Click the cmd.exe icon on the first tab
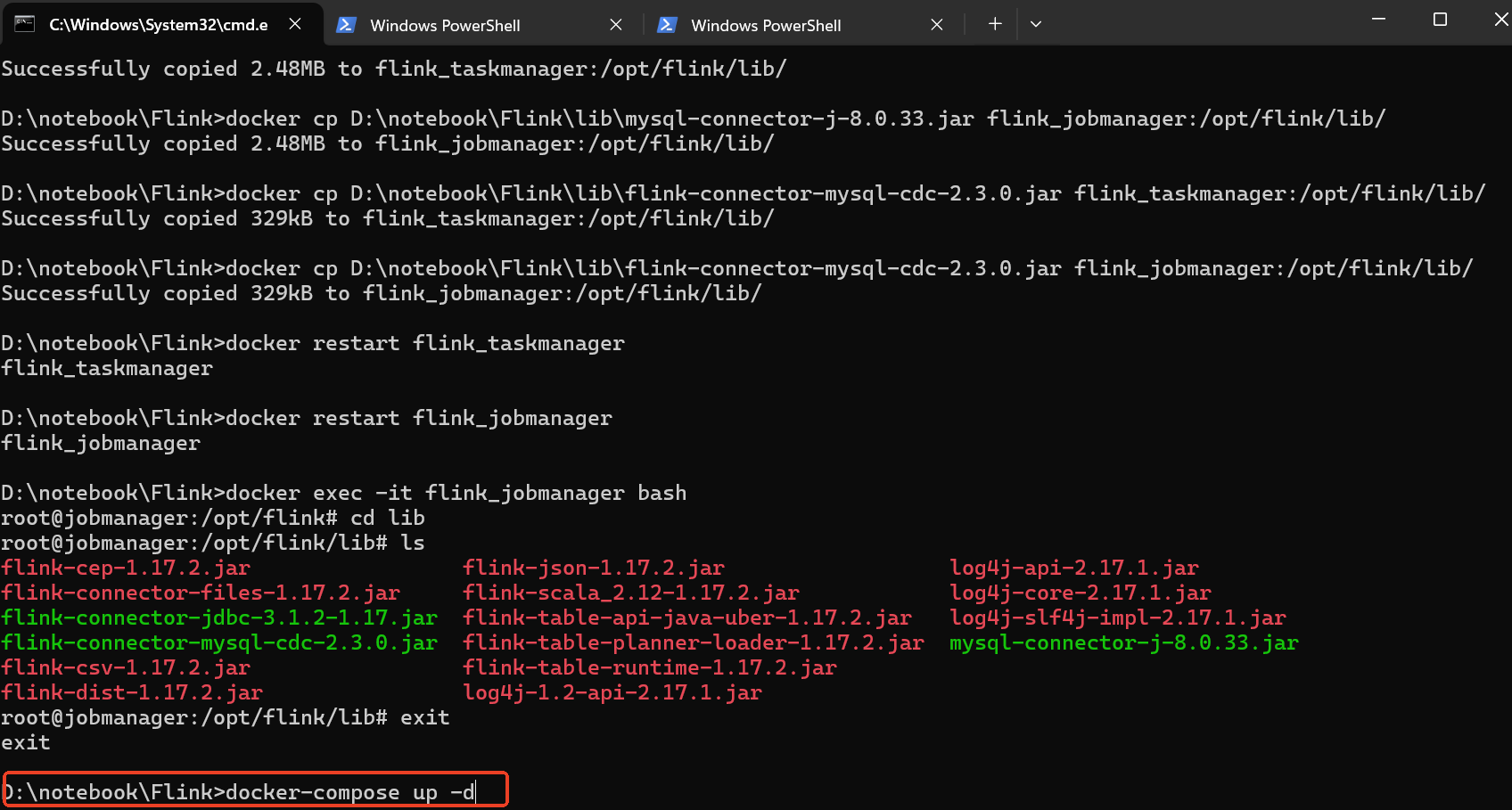This screenshot has height=810, width=1512. click(24, 24)
